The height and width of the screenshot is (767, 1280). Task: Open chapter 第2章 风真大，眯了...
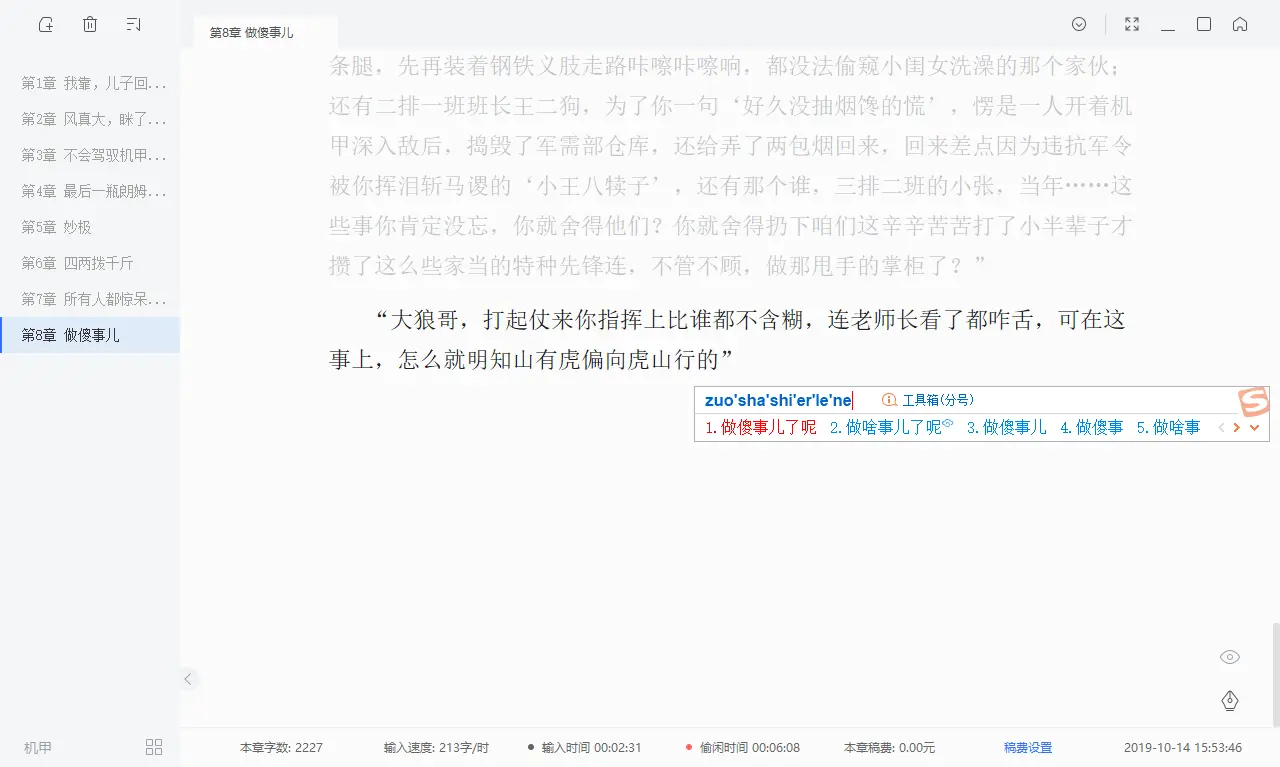pyautogui.click(x=90, y=119)
